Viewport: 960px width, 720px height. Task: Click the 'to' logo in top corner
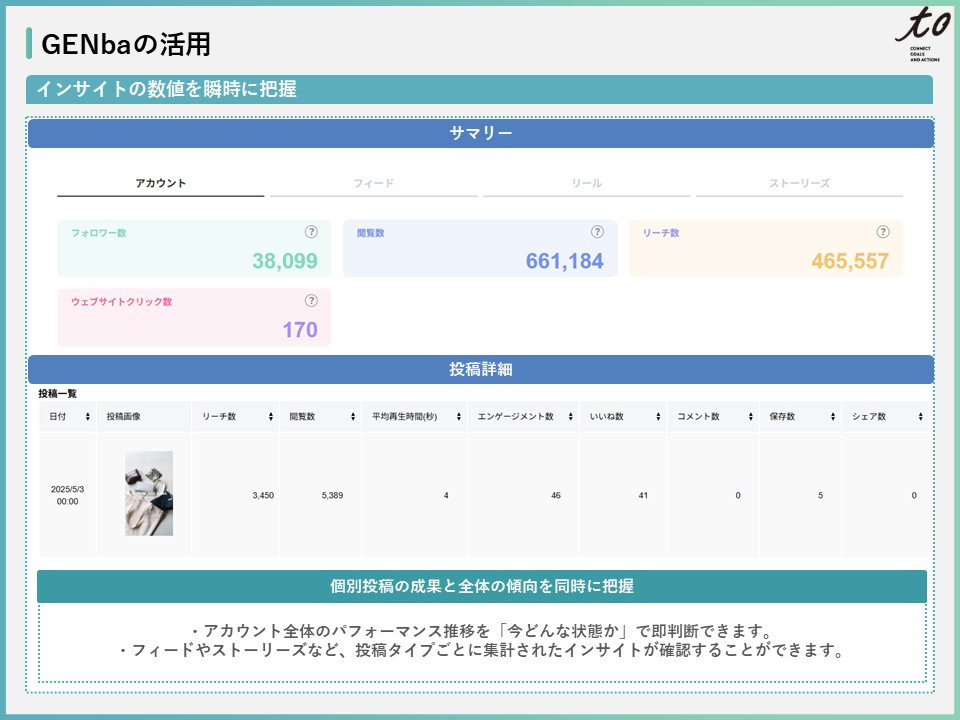pyautogui.click(x=914, y=37)
